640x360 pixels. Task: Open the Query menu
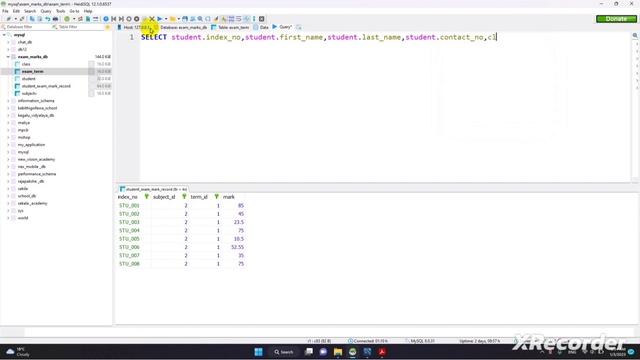point(46,11)
